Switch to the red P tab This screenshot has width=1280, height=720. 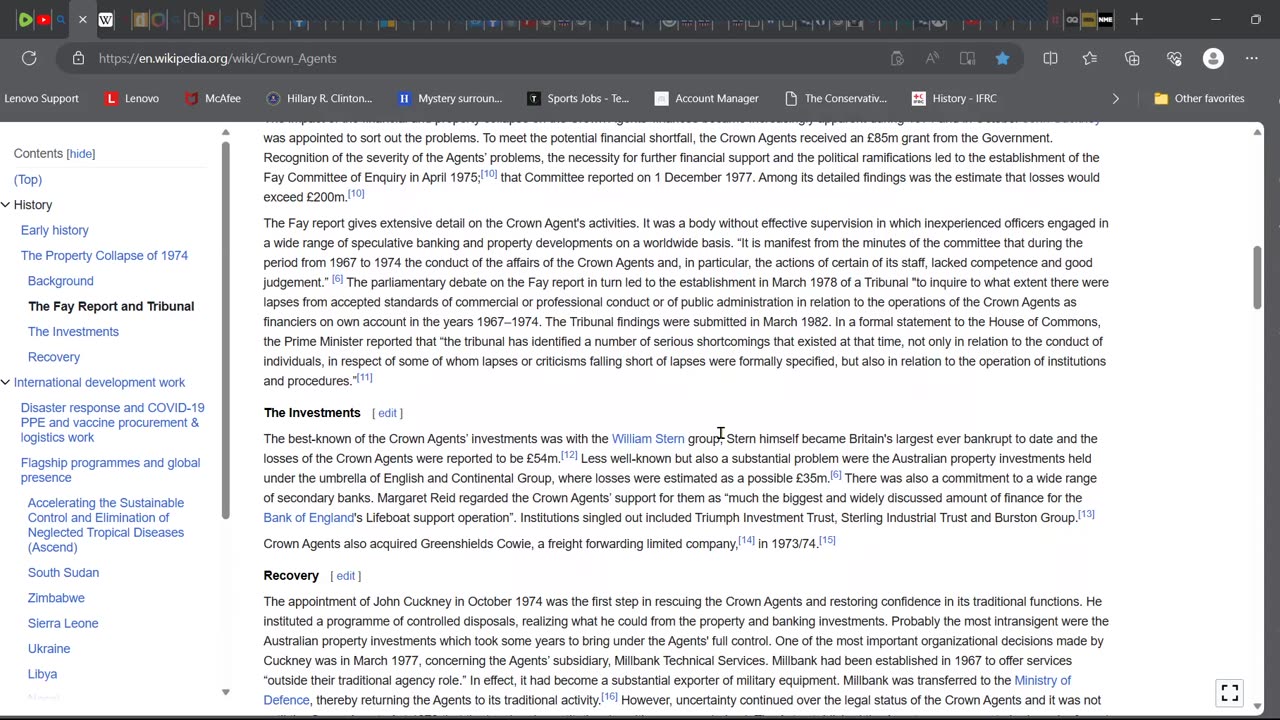click(x=211, y=19)
